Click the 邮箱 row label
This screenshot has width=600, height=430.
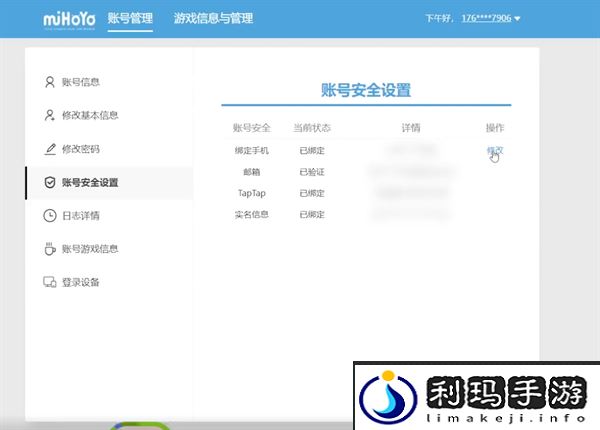251,172
